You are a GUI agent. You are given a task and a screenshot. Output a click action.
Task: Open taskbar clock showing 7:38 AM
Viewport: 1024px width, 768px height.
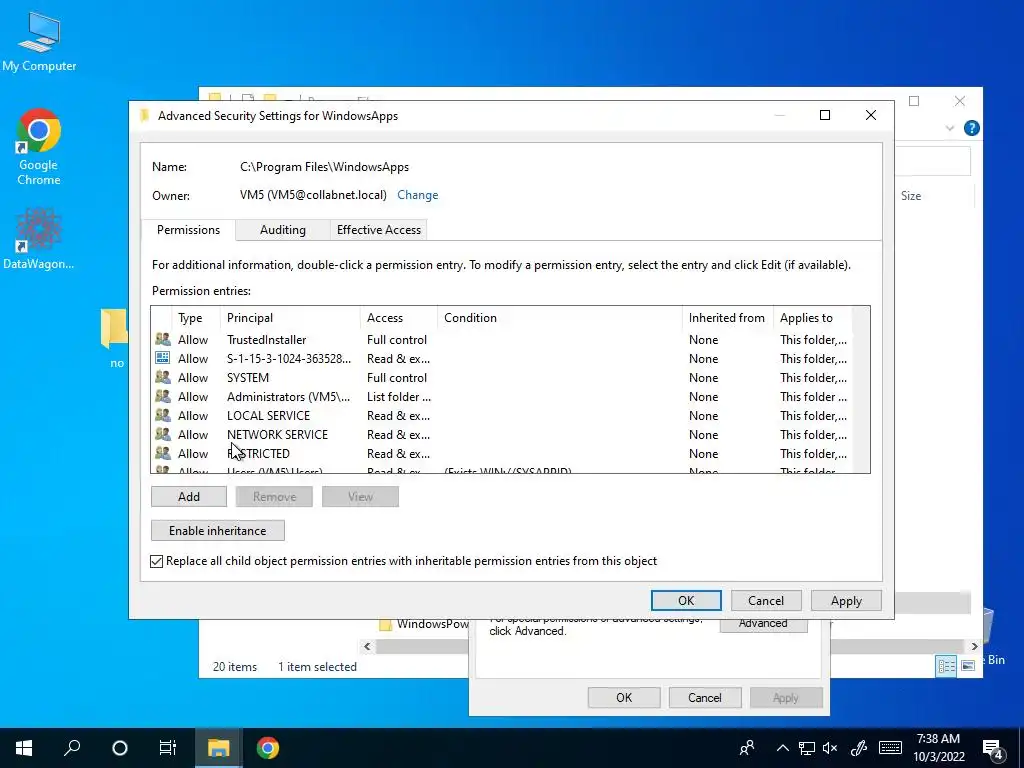pos(938,748)
